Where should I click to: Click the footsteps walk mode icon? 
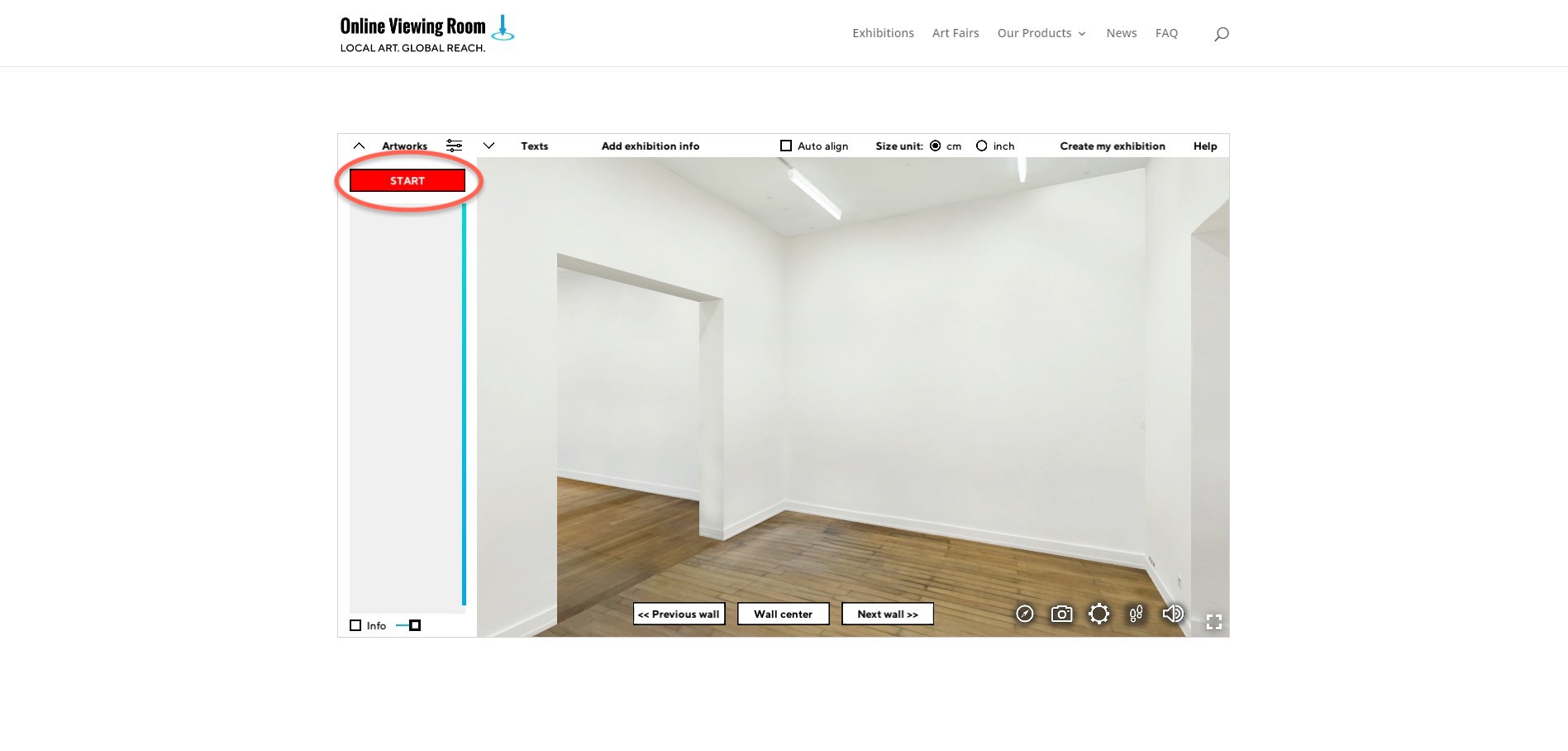pos(1136,614)
